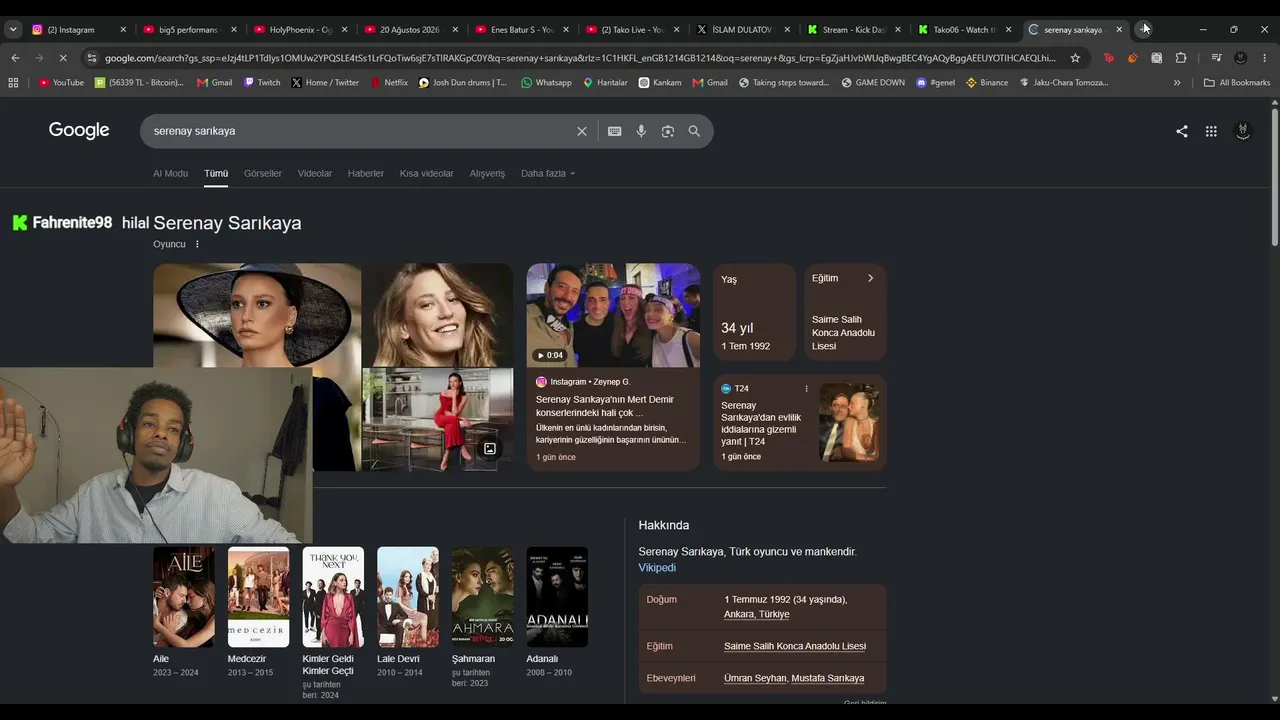Open the media controls icon in toolbar
1280x720 pixels.
(1216, 58)
